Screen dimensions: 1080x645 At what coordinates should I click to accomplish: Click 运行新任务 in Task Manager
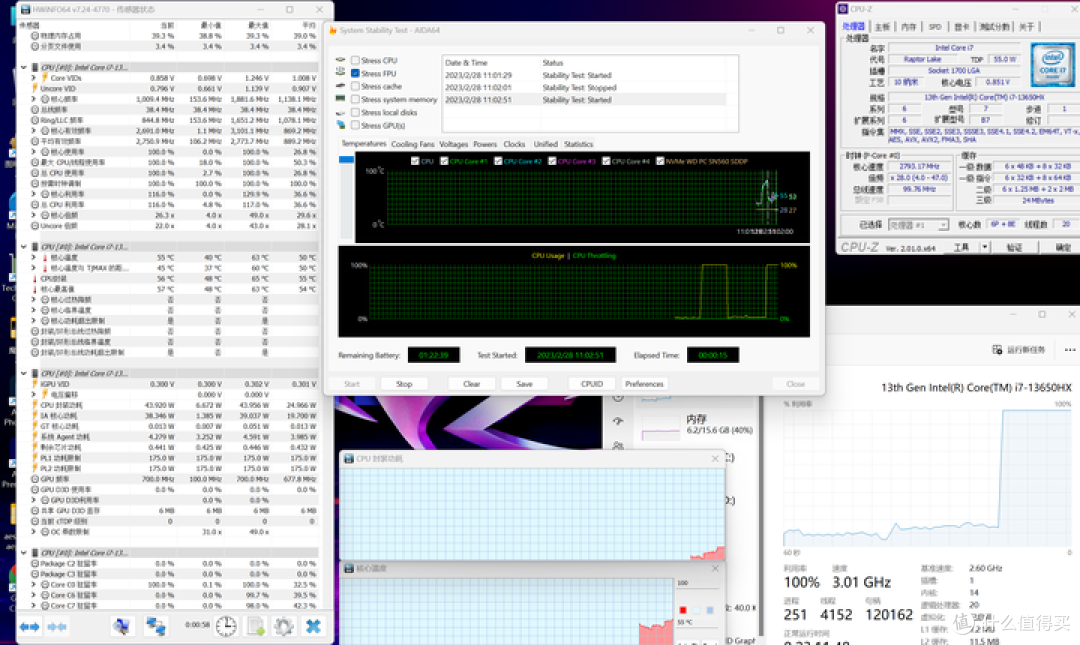(1019, 350)
